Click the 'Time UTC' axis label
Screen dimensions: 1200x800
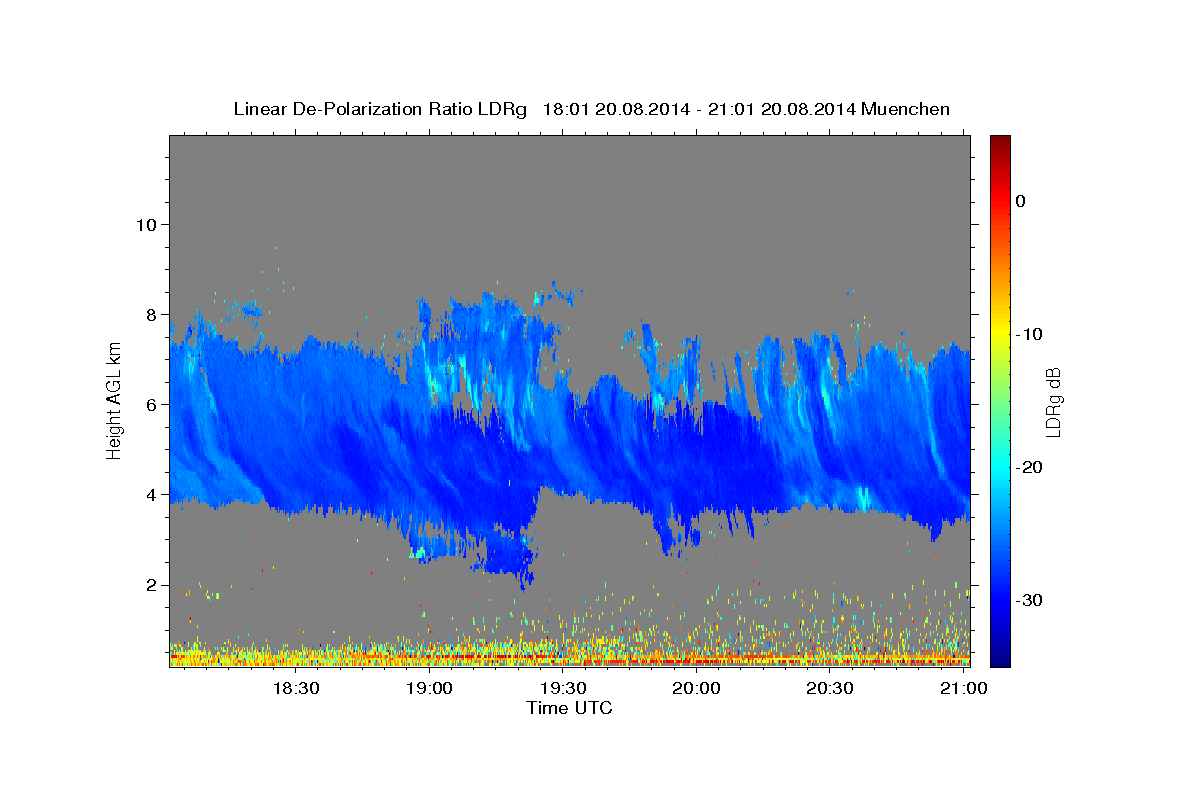tap(569, 708)
